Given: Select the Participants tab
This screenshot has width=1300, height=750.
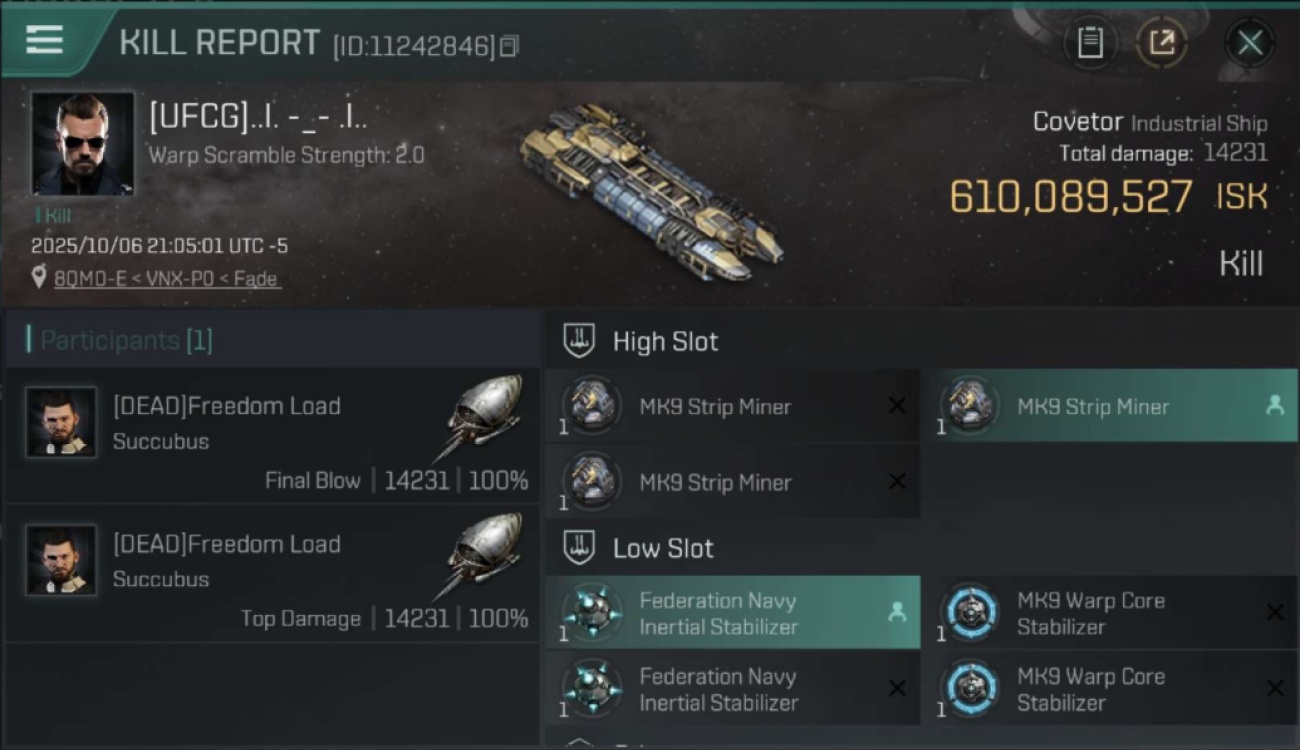Looking at the screenshot, I should point(120,340).
